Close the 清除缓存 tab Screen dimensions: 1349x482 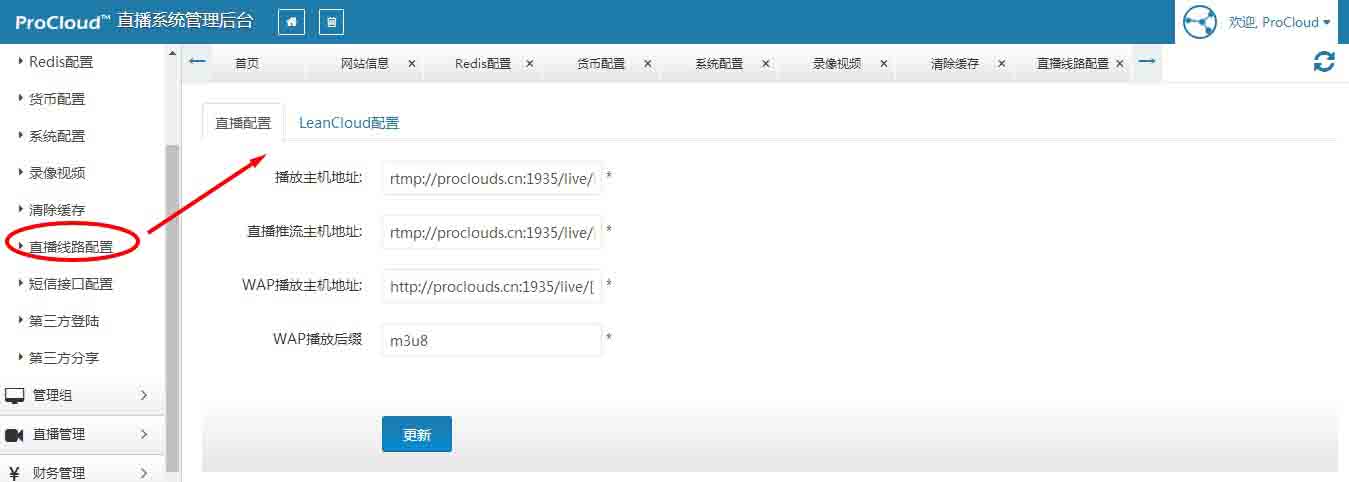[x=1001, y=63]
